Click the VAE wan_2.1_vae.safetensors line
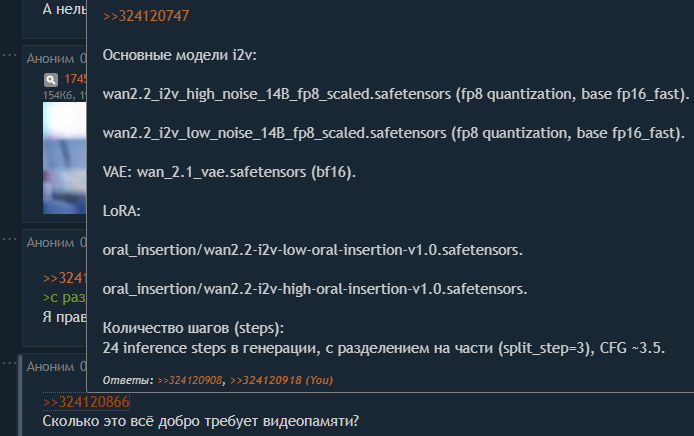The height and width of the screenshot is (436, 694). 229,172
